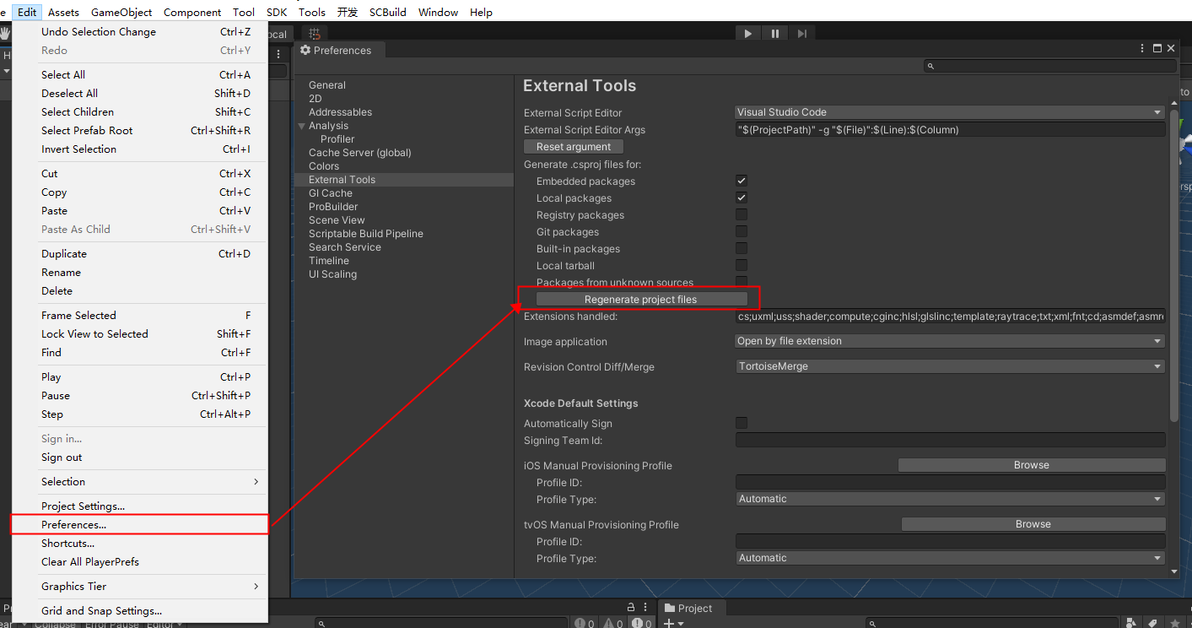
Task: Open the Component menu
Action: coord(192,12)
